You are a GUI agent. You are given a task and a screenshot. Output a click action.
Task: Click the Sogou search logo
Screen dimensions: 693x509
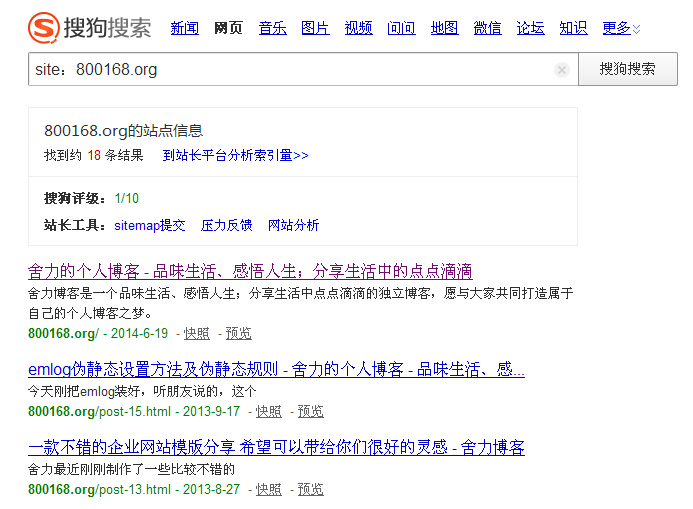(90, 28)
